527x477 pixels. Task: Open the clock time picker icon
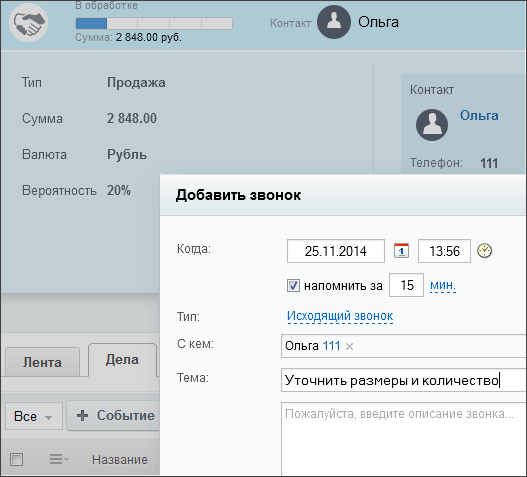[484, 251]
